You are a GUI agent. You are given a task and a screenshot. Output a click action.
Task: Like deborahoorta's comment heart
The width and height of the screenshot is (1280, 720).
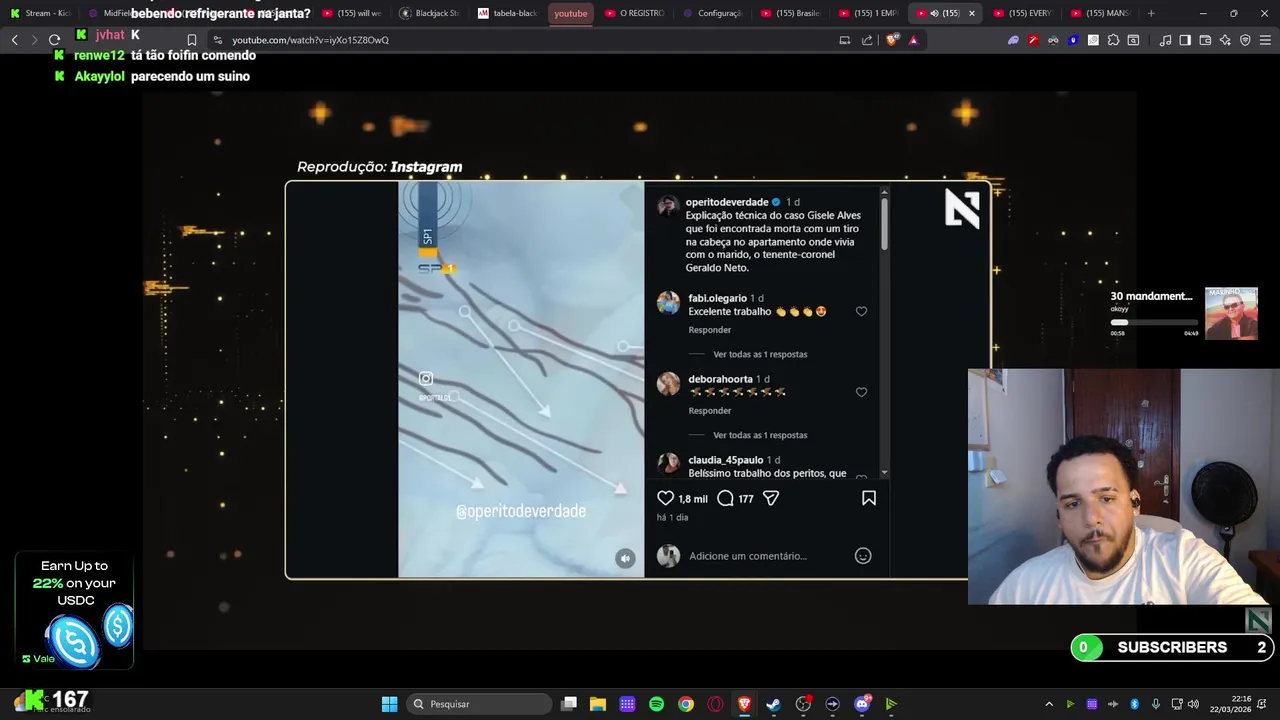(x=861, y=393)
